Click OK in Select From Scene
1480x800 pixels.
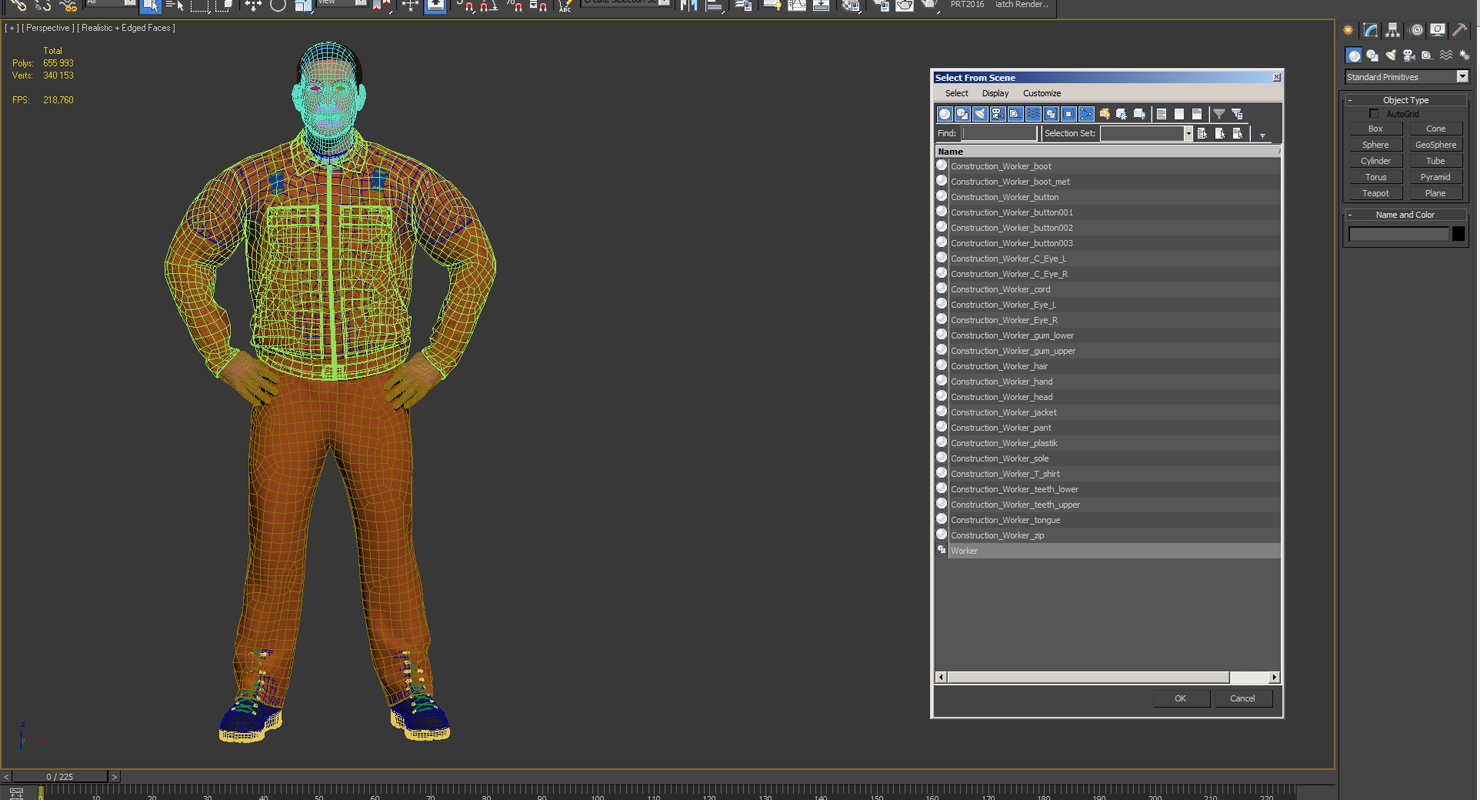pyautogui.click(x=1180, y=699)
